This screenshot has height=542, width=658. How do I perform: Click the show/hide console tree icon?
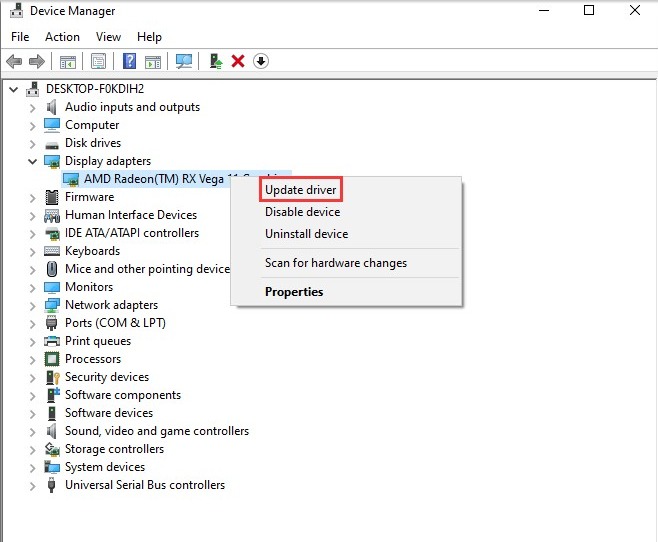click(x=68, y=62)
